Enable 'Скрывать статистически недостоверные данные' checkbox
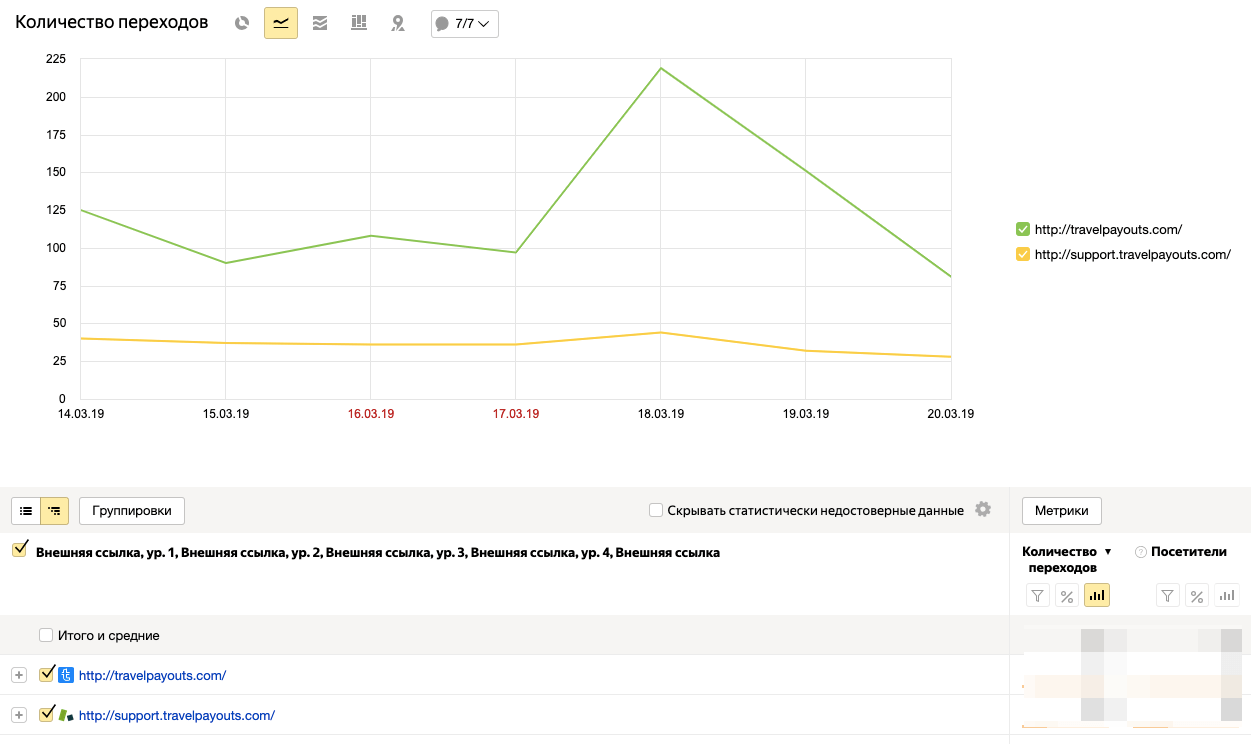 click(656, 511)
